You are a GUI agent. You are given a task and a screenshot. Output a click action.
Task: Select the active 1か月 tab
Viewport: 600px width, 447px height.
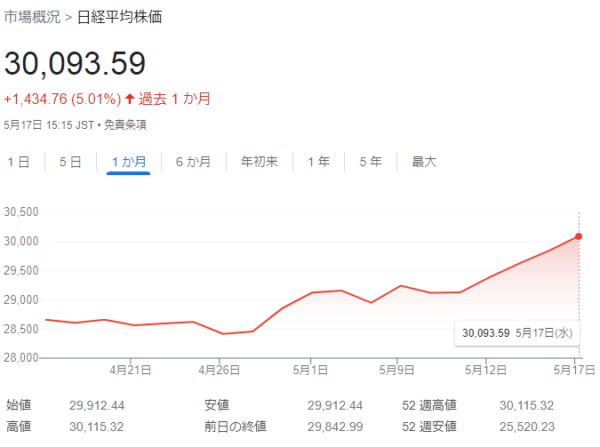tap(128, 161)
